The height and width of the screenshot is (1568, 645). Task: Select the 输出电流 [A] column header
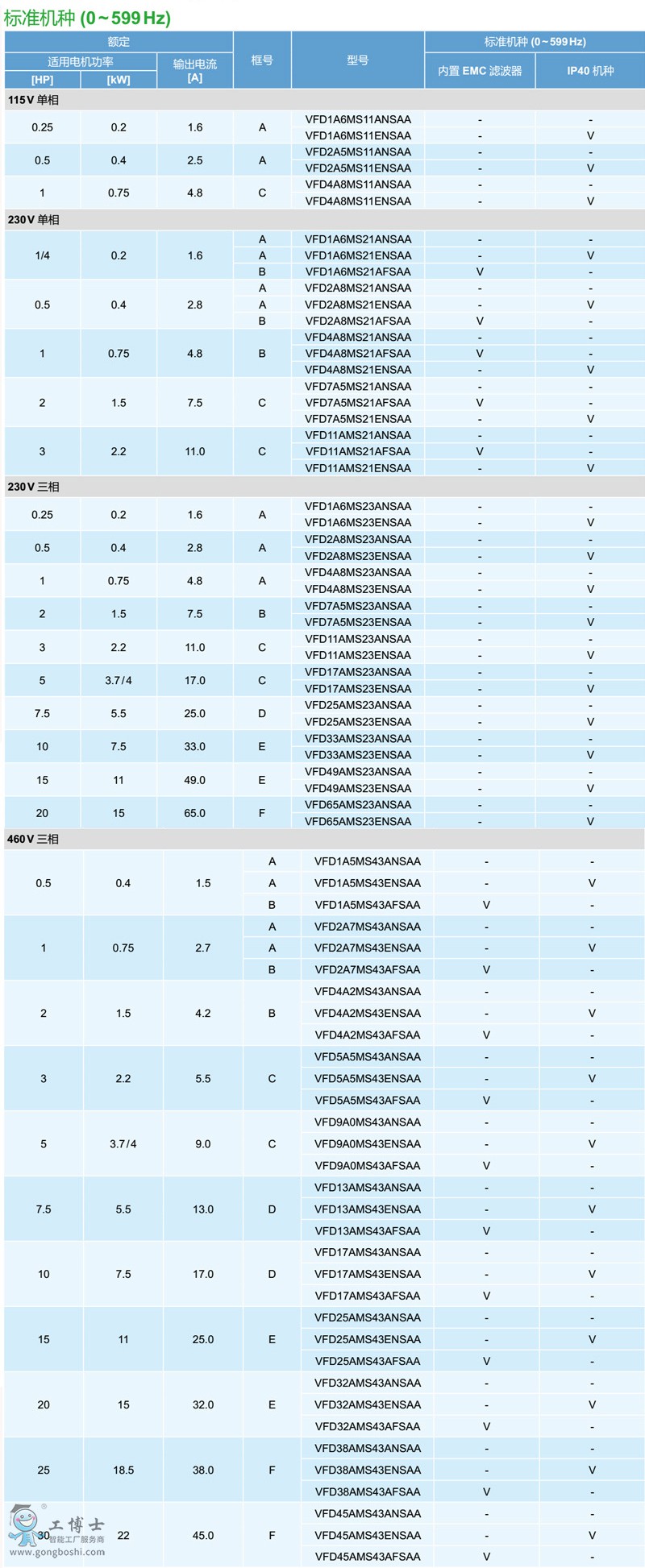tap(195, 71)
